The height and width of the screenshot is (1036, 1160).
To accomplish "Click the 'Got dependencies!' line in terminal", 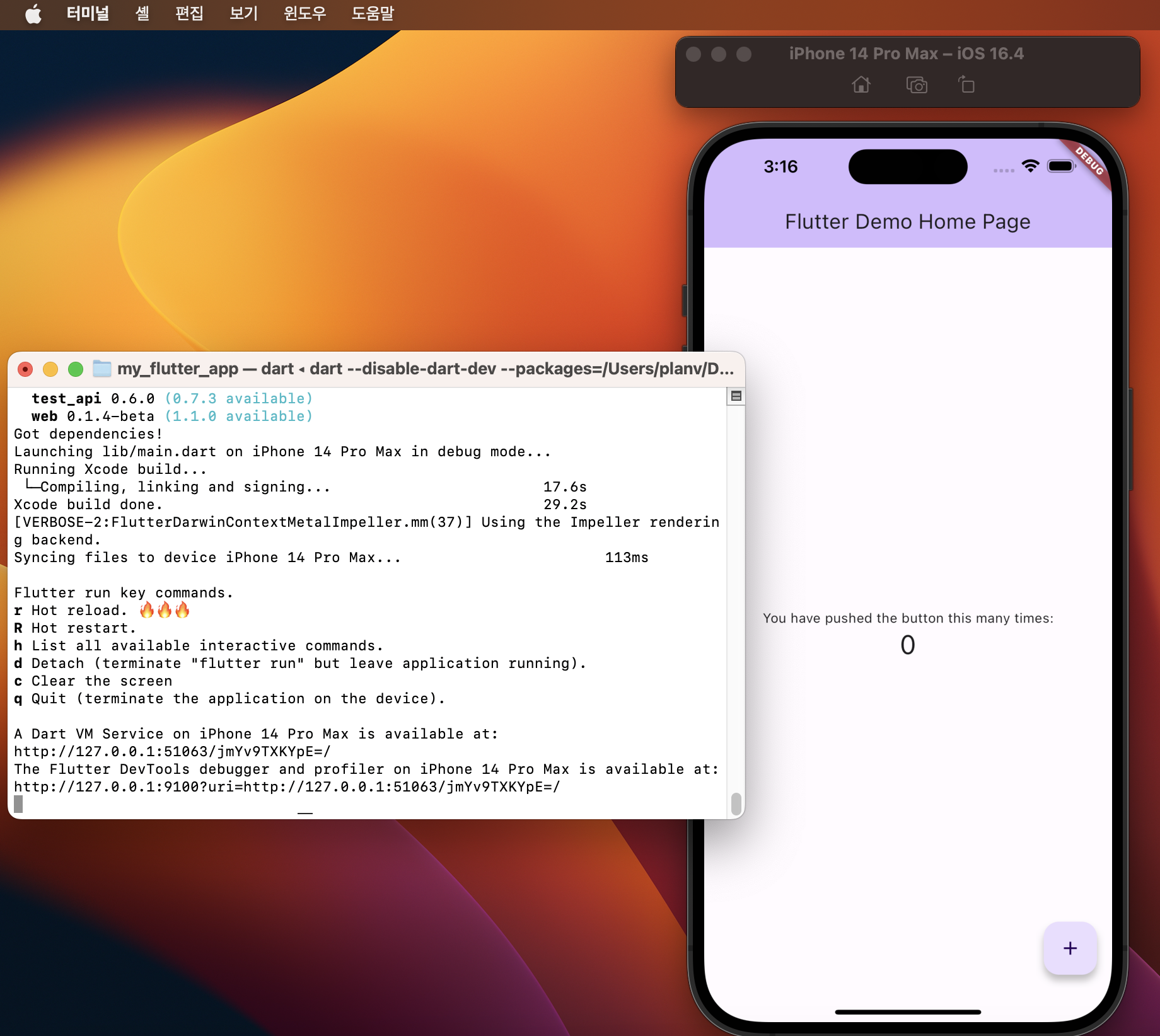I will coord(88,434).
